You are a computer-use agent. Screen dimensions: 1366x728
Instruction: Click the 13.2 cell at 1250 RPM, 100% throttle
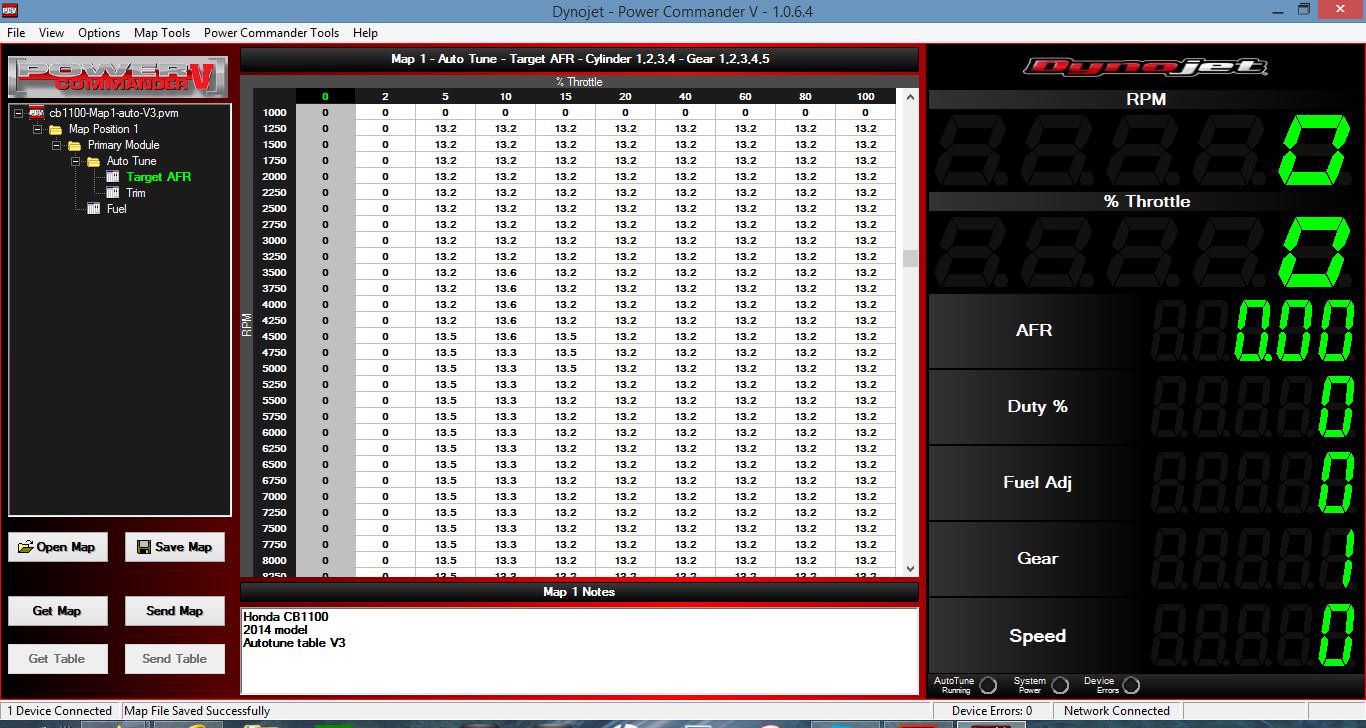pos(865,129)
